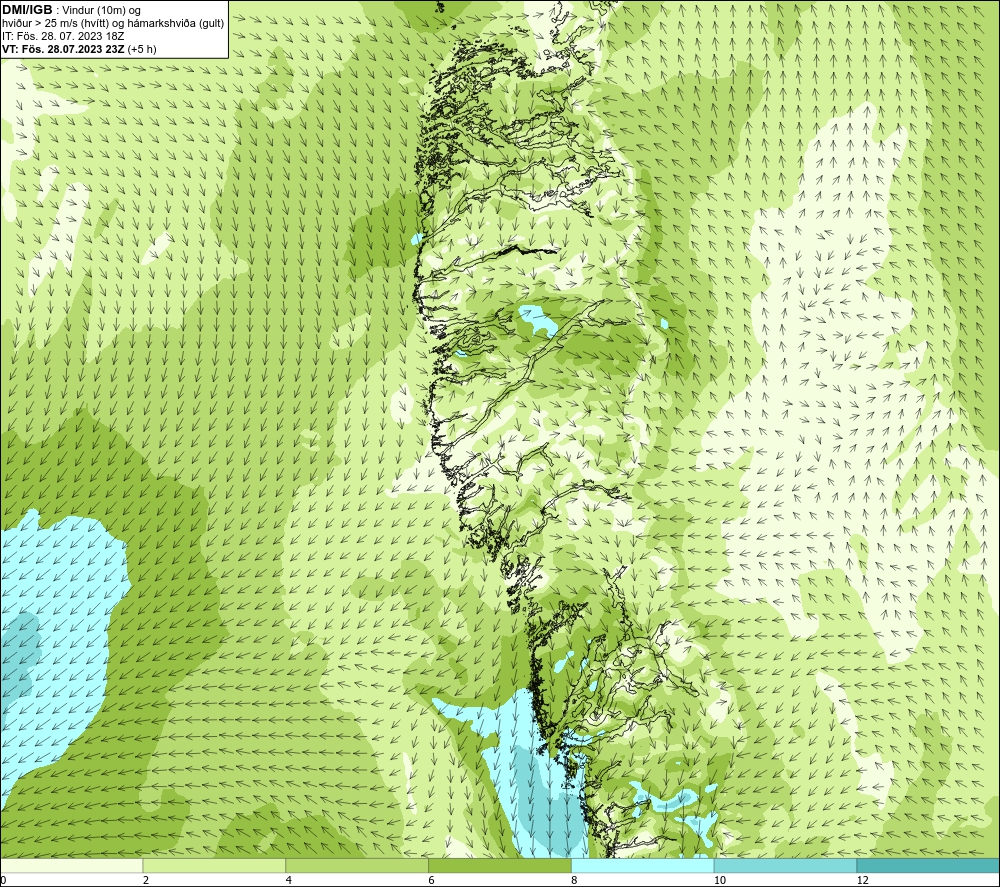Pick the 4–6 m/s green scale segment
The width and height of the screenshot is (1000, 887).
(357, 865)
